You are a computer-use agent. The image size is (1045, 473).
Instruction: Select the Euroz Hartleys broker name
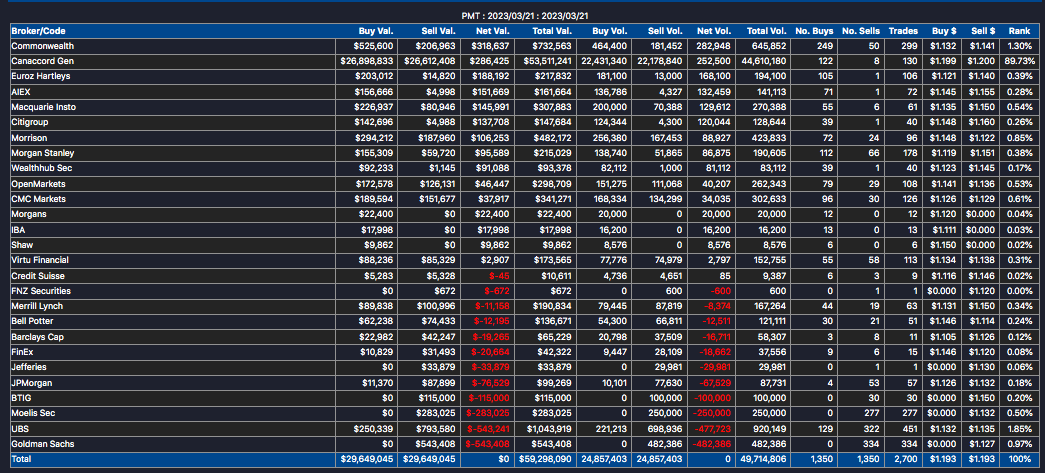coord(41,76)
